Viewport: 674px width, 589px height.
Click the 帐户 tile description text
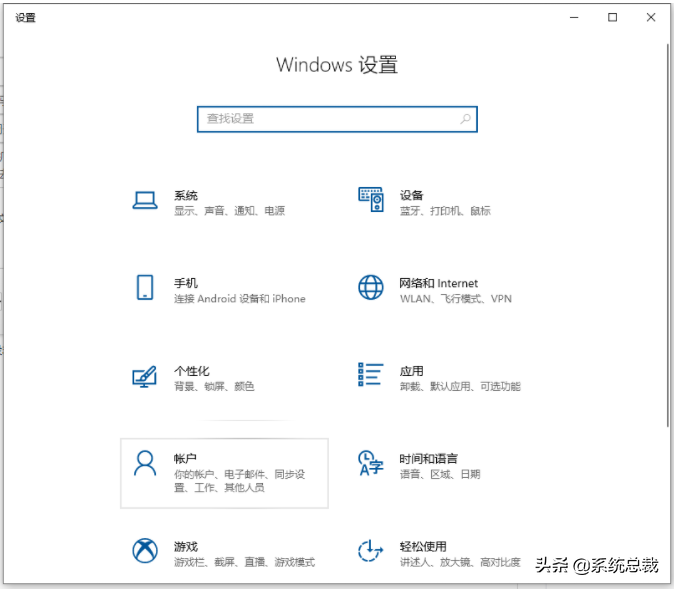[238, 480]
